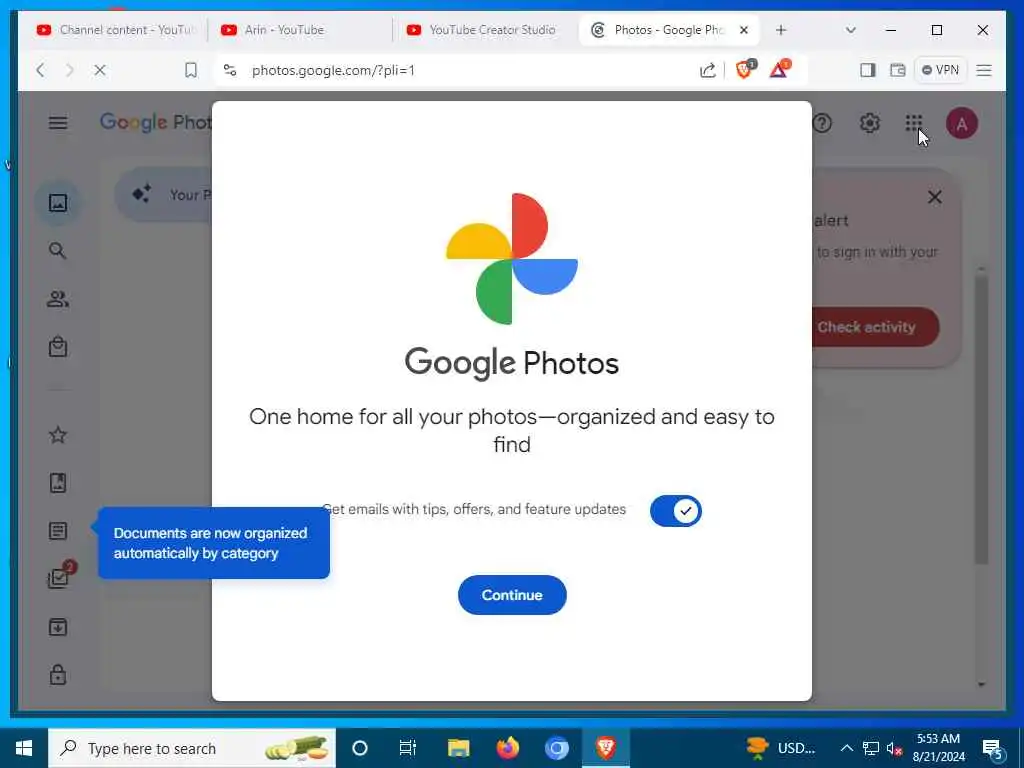The height and width of the screenshot is (768, 1024).
Task: Click the Google Photos logo in the header
Action: pos(155,122)
